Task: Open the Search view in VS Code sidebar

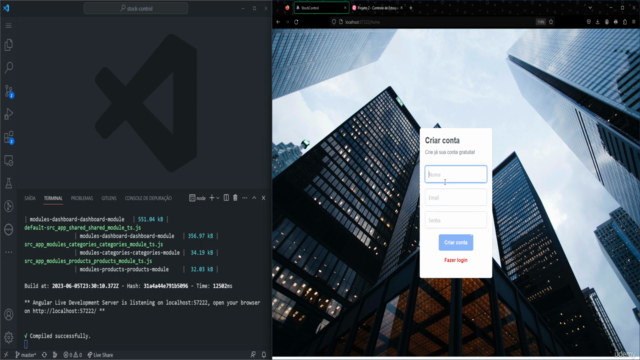Action: (9, 67)
